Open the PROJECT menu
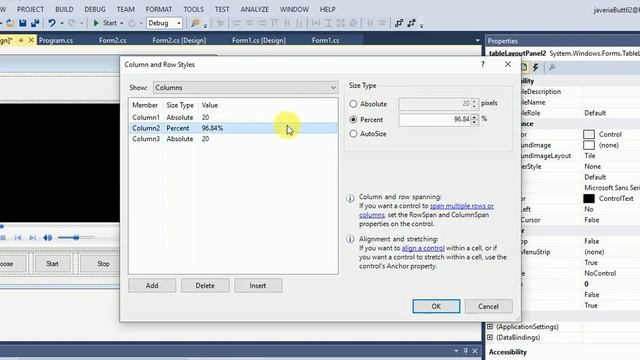This screenshot has width=640, height=360. (30, 9)
